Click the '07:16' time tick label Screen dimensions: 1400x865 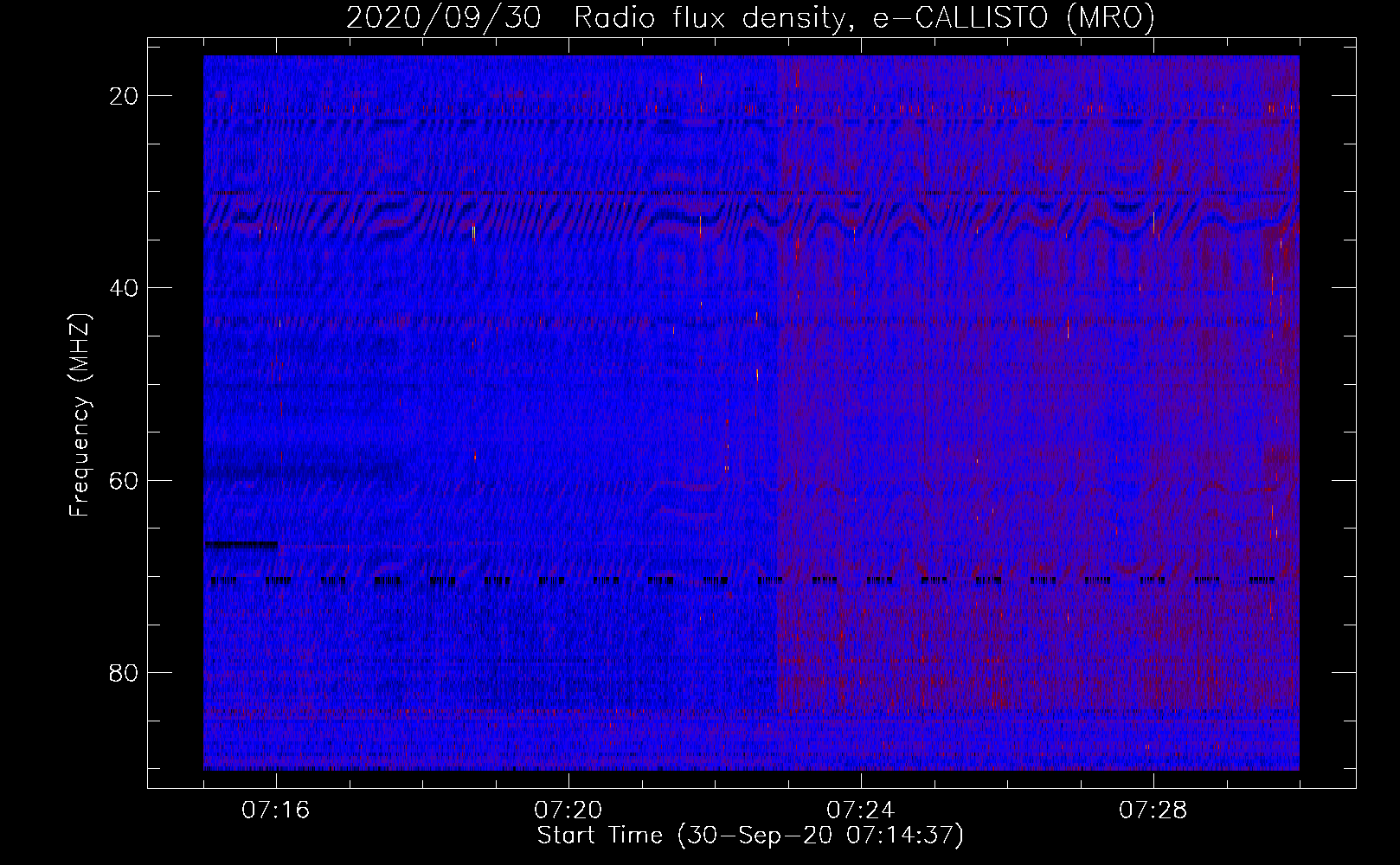[x=276, y=811]
